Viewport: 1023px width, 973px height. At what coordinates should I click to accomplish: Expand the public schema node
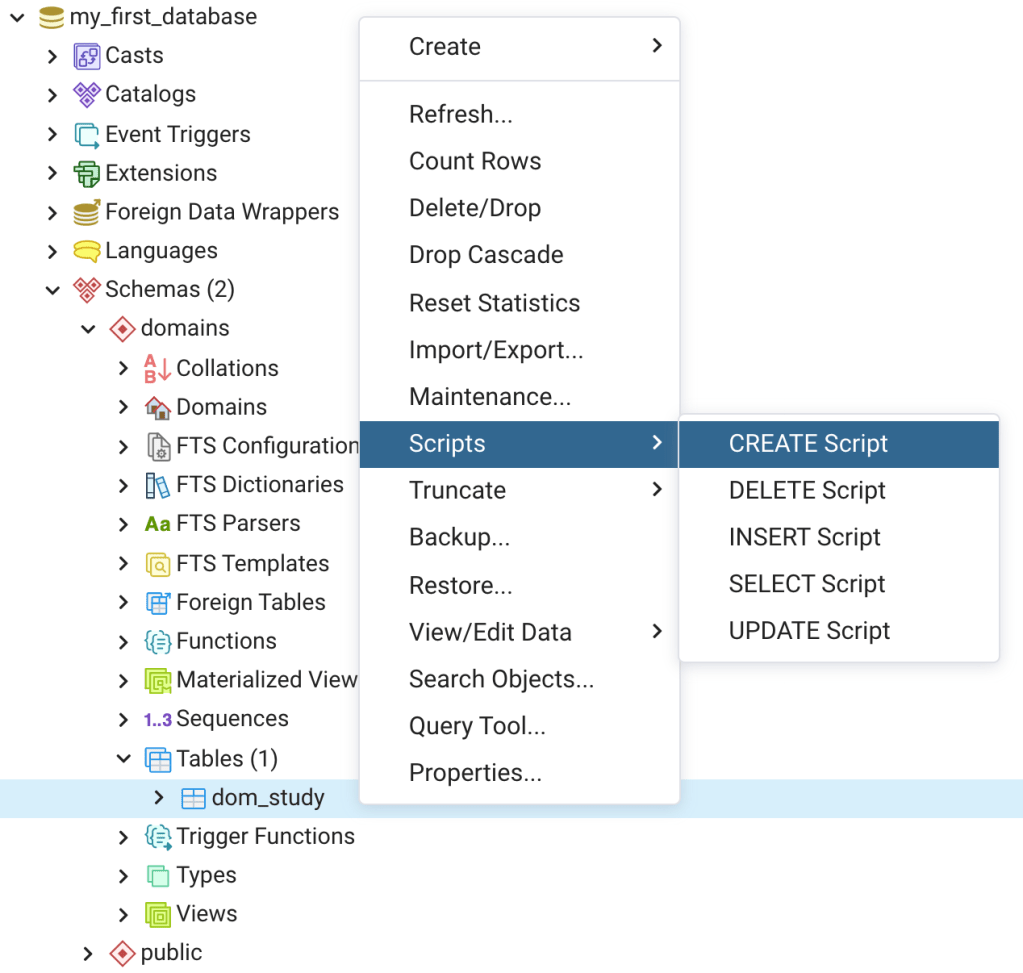tap(88, 953)
